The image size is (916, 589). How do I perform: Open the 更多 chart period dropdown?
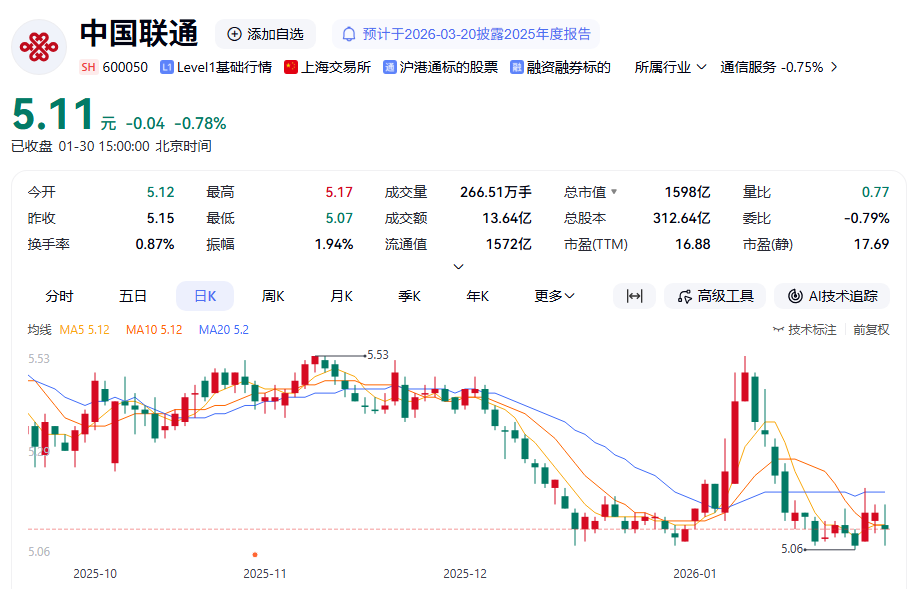[554, 296]
